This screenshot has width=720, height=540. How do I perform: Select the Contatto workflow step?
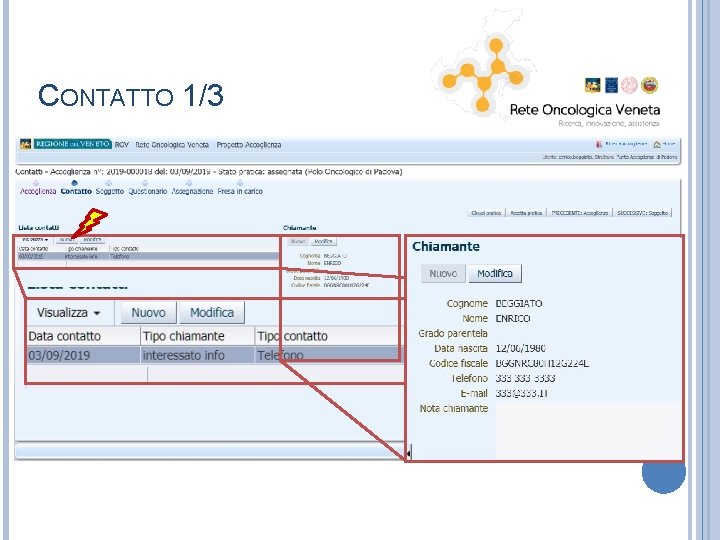(x=76, y=191)
